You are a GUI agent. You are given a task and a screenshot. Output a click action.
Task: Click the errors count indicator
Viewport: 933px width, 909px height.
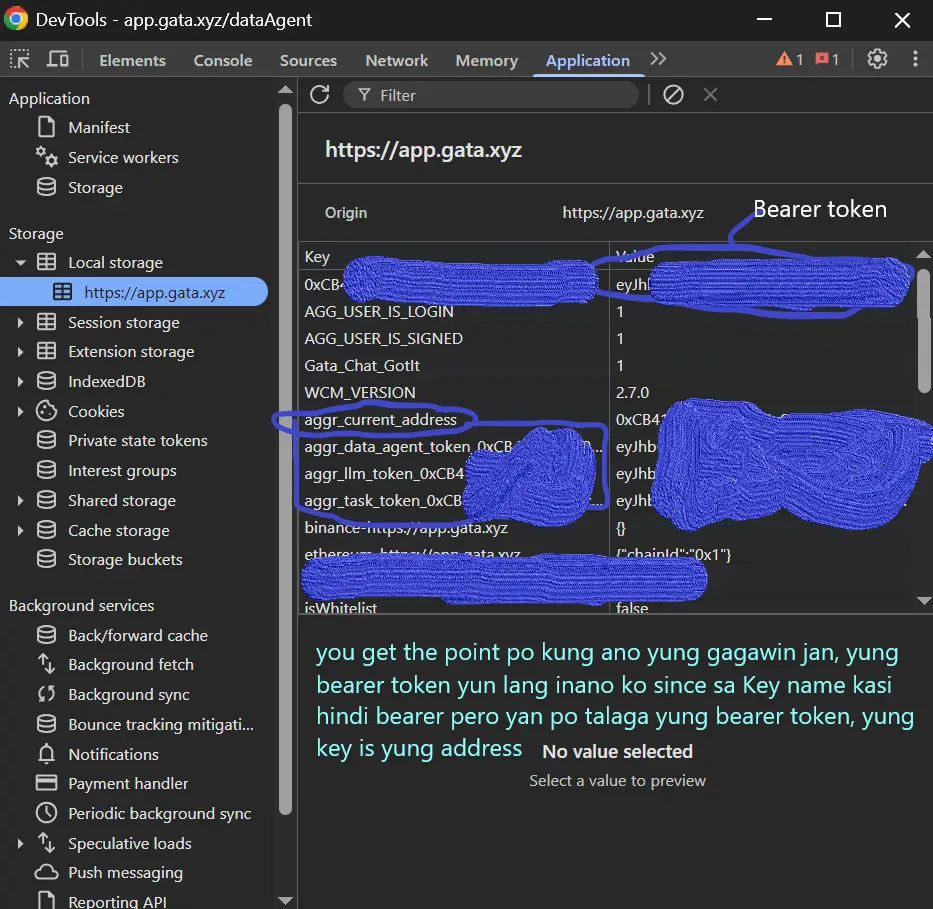click(827, 59)
